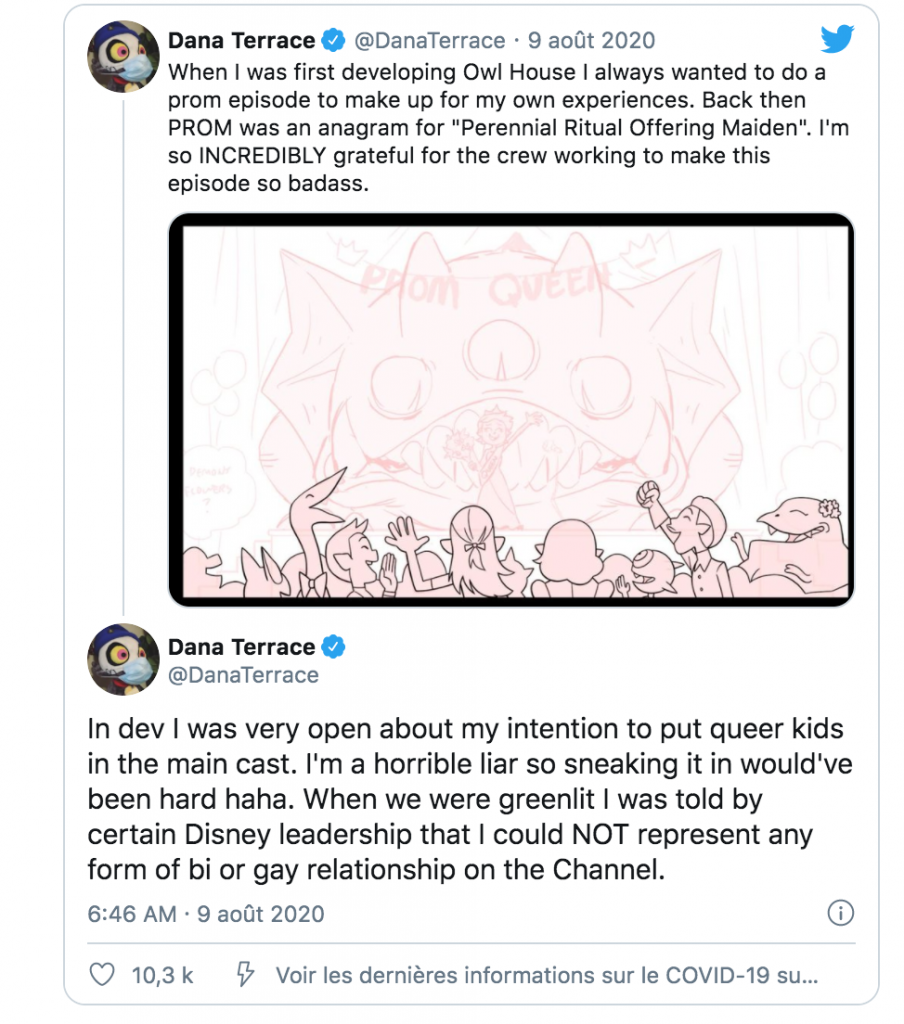Image resolution: width=904 pixels, height=1024 pixels.
Task: Click the 10,3 k likes count
Action: tap(162, 974)
